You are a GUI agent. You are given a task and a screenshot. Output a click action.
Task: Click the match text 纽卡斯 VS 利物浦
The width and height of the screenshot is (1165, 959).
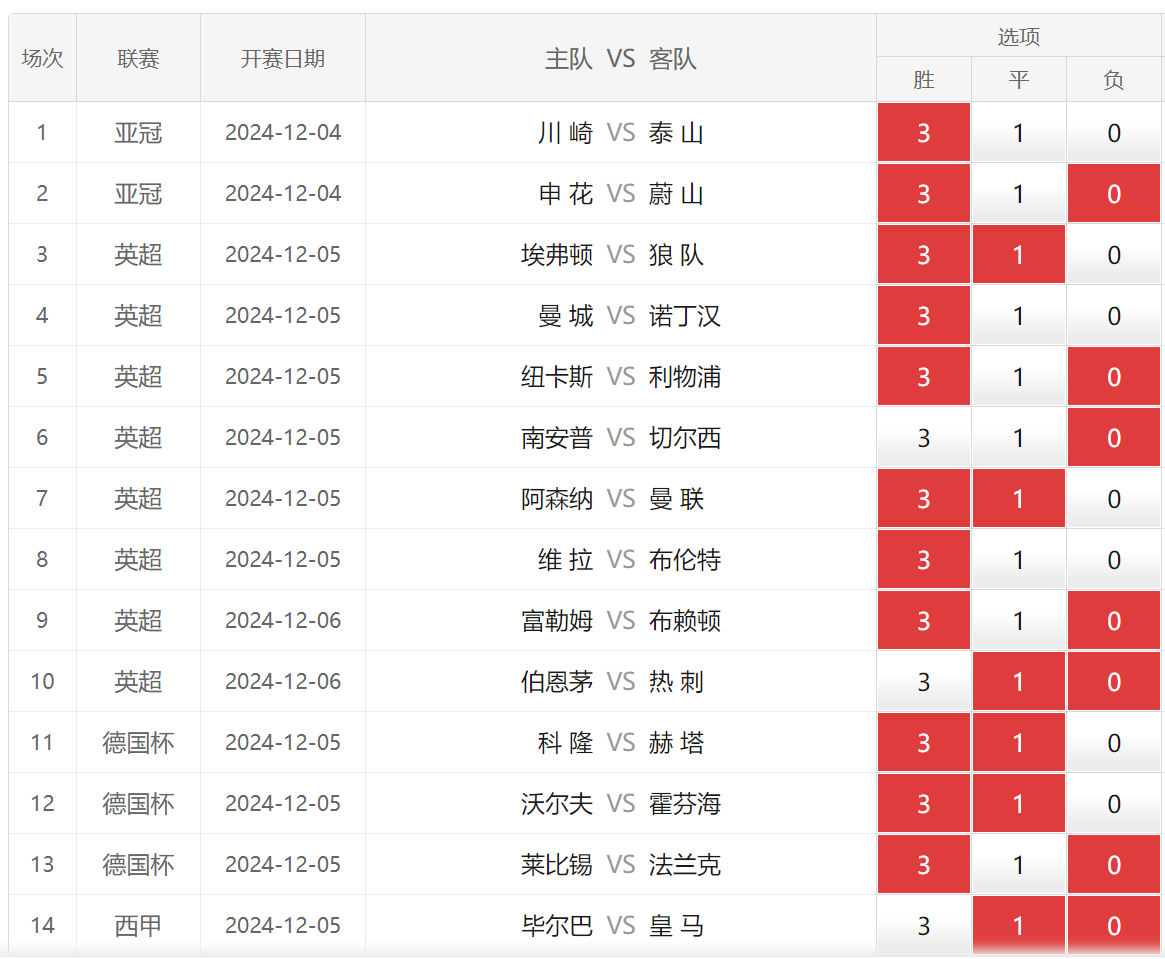(621, 377)
